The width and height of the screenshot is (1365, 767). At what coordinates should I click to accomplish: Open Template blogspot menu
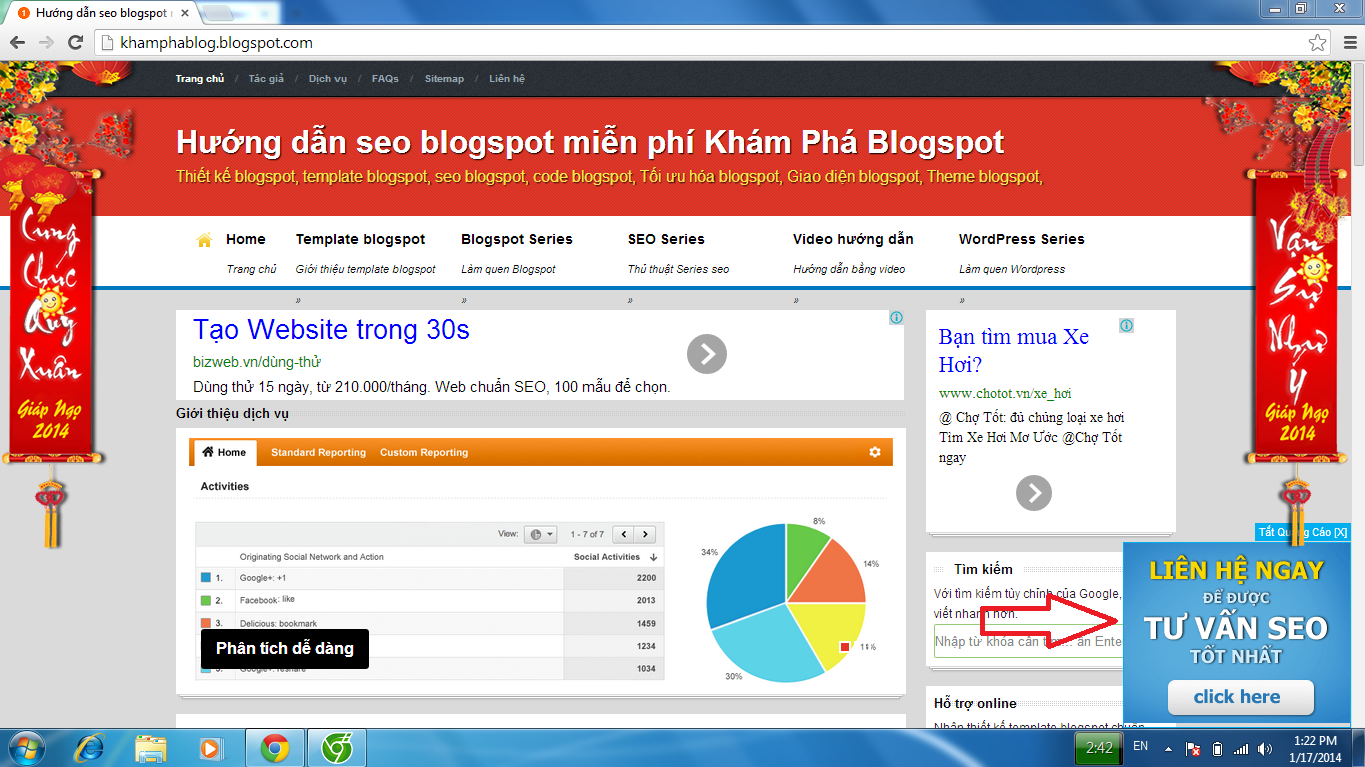[x=361, y=239]
